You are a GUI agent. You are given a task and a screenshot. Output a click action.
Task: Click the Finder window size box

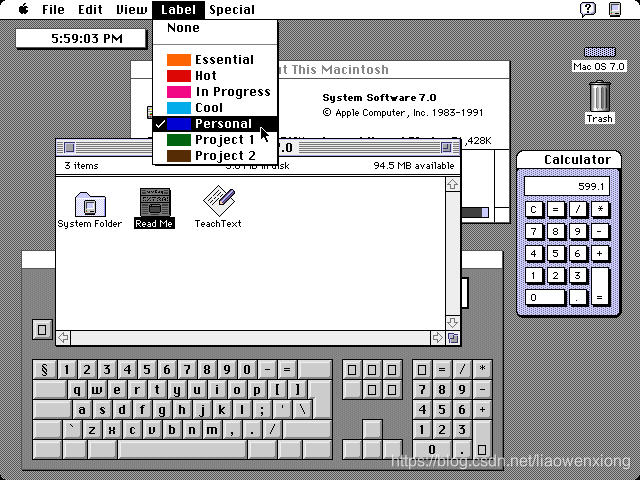point(453,338)
